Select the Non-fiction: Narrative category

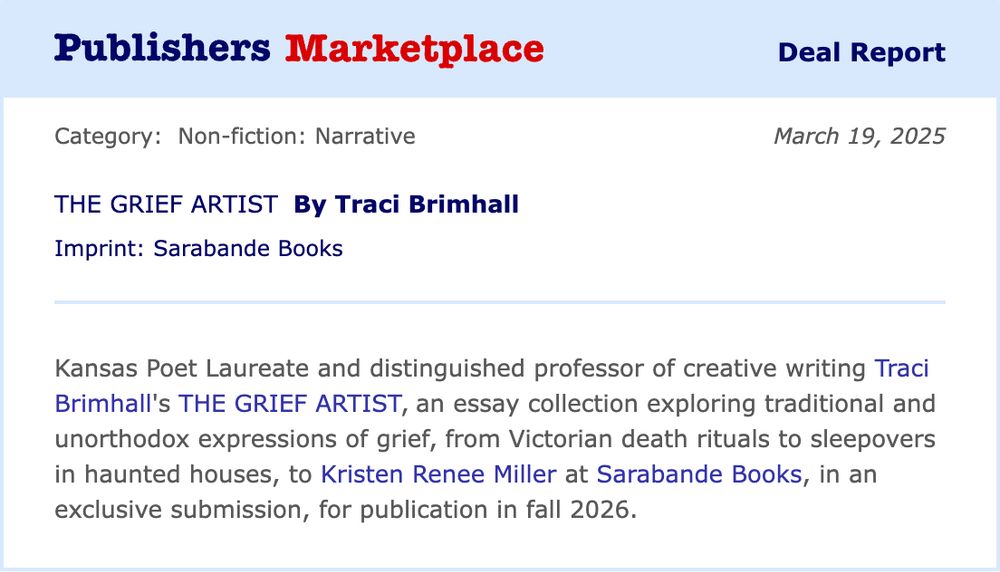point(297,136)
